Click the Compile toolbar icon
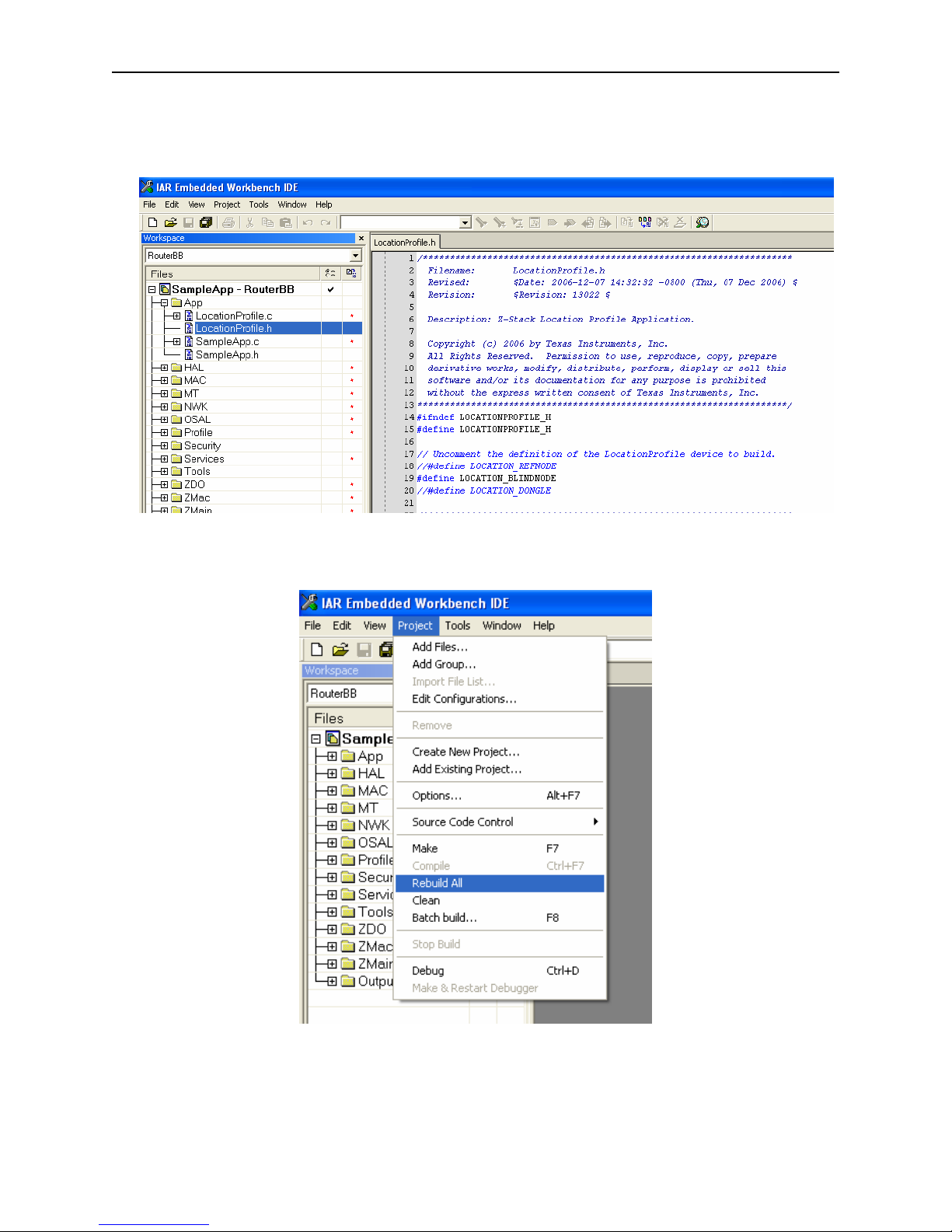 (x=626, y=222)
